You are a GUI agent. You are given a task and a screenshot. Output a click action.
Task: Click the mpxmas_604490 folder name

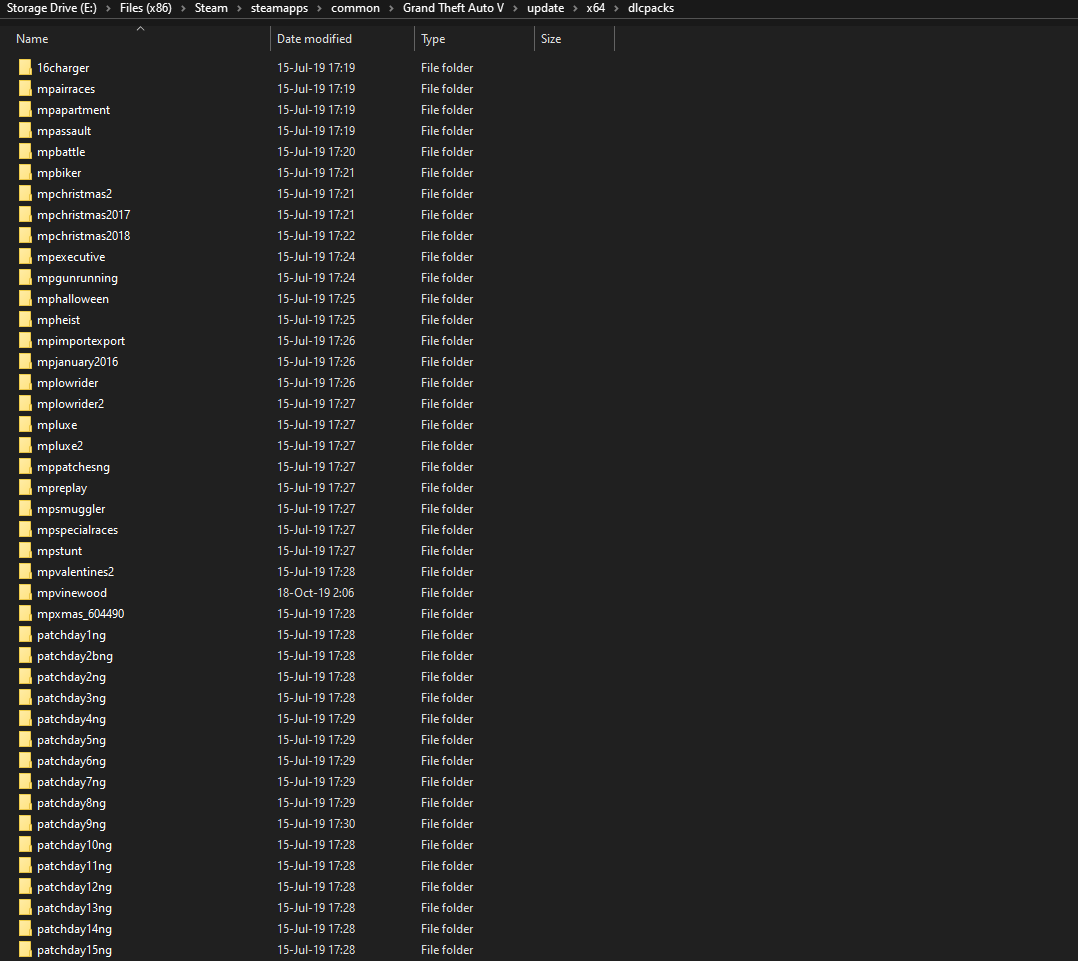(x=80, y=614)
